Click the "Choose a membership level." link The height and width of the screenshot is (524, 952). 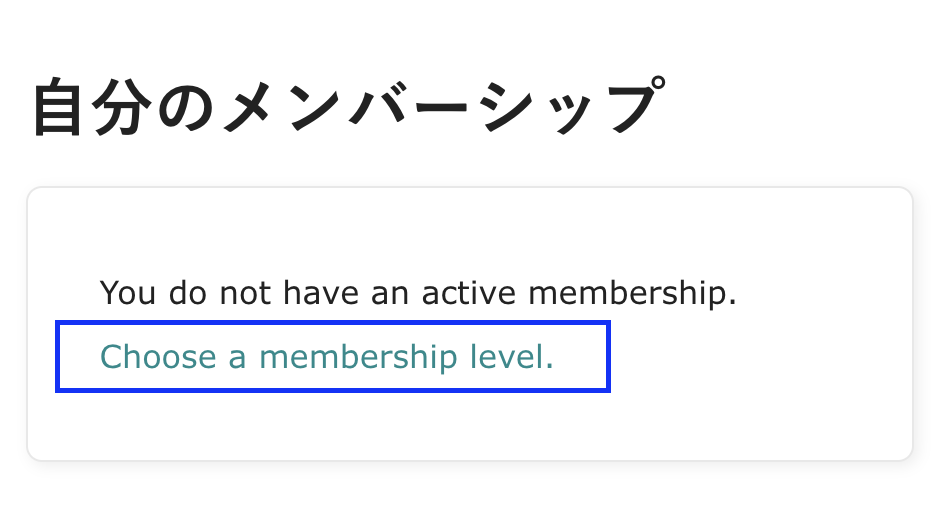pyautogui.click(x=327, y=357)
